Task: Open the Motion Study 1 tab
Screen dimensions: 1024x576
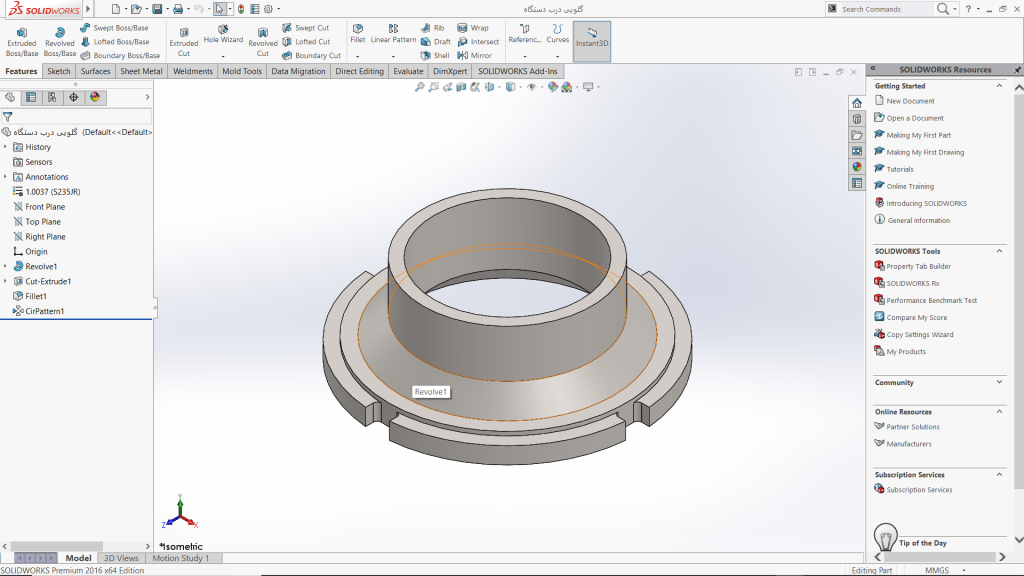Action: 180,558
